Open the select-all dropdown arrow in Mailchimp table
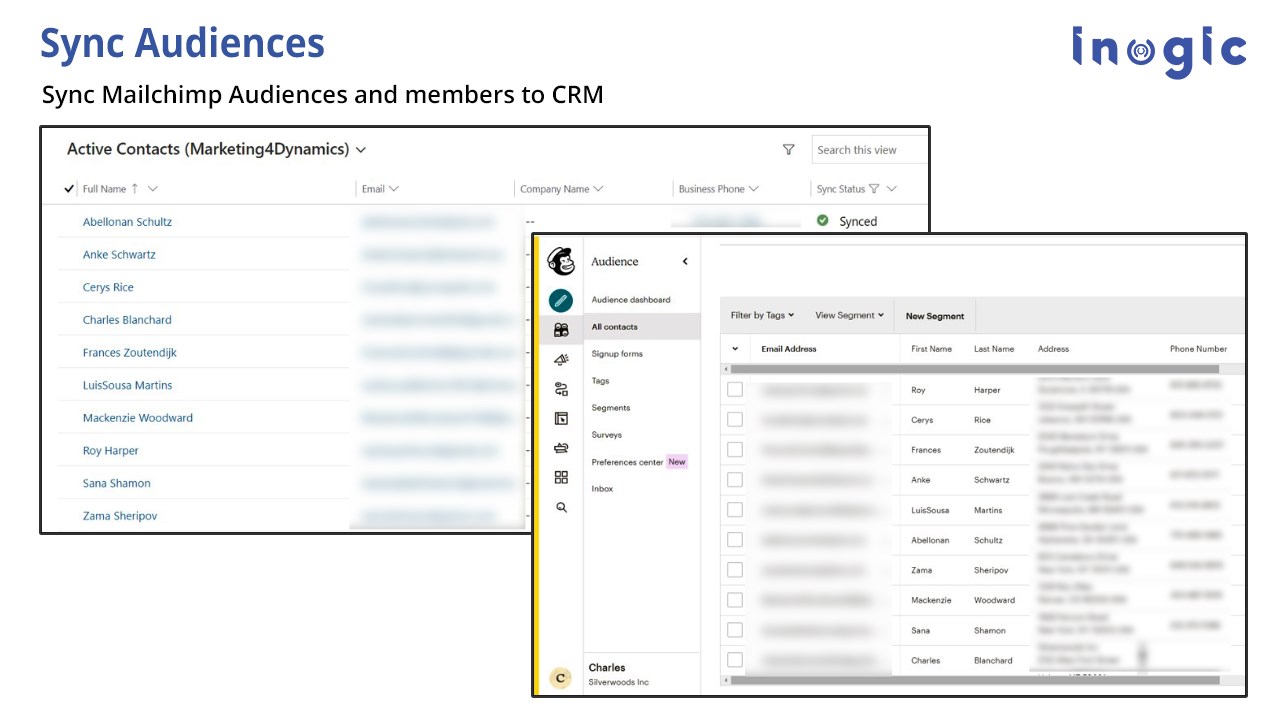The height and width of the screenshot is (720, 1280). pos(735,349)
